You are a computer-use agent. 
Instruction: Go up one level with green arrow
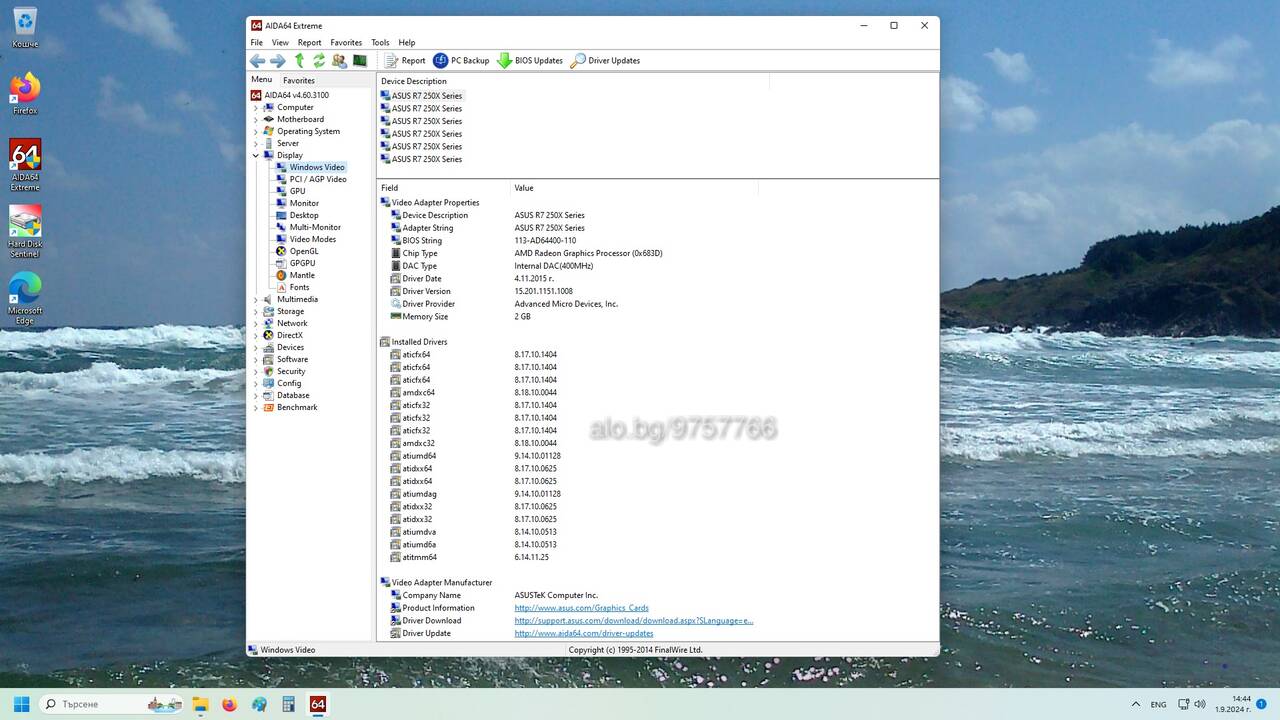pyautogui.click(x=299, y=61)
